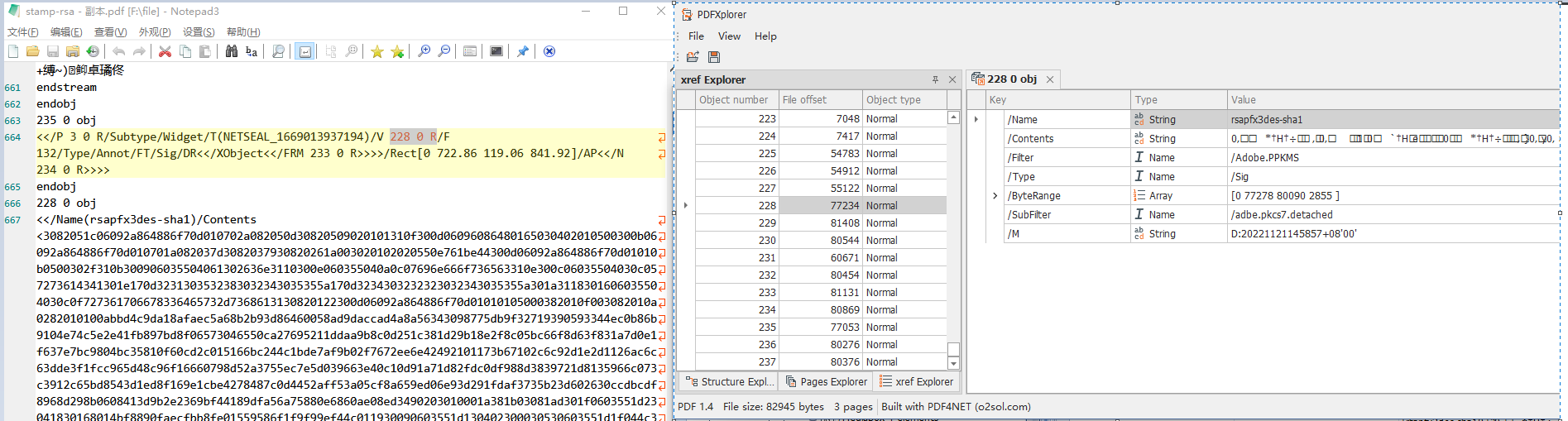Click the Add to favorites star-plus icon
Screen dimensions: 1568x421
[398, 51]
